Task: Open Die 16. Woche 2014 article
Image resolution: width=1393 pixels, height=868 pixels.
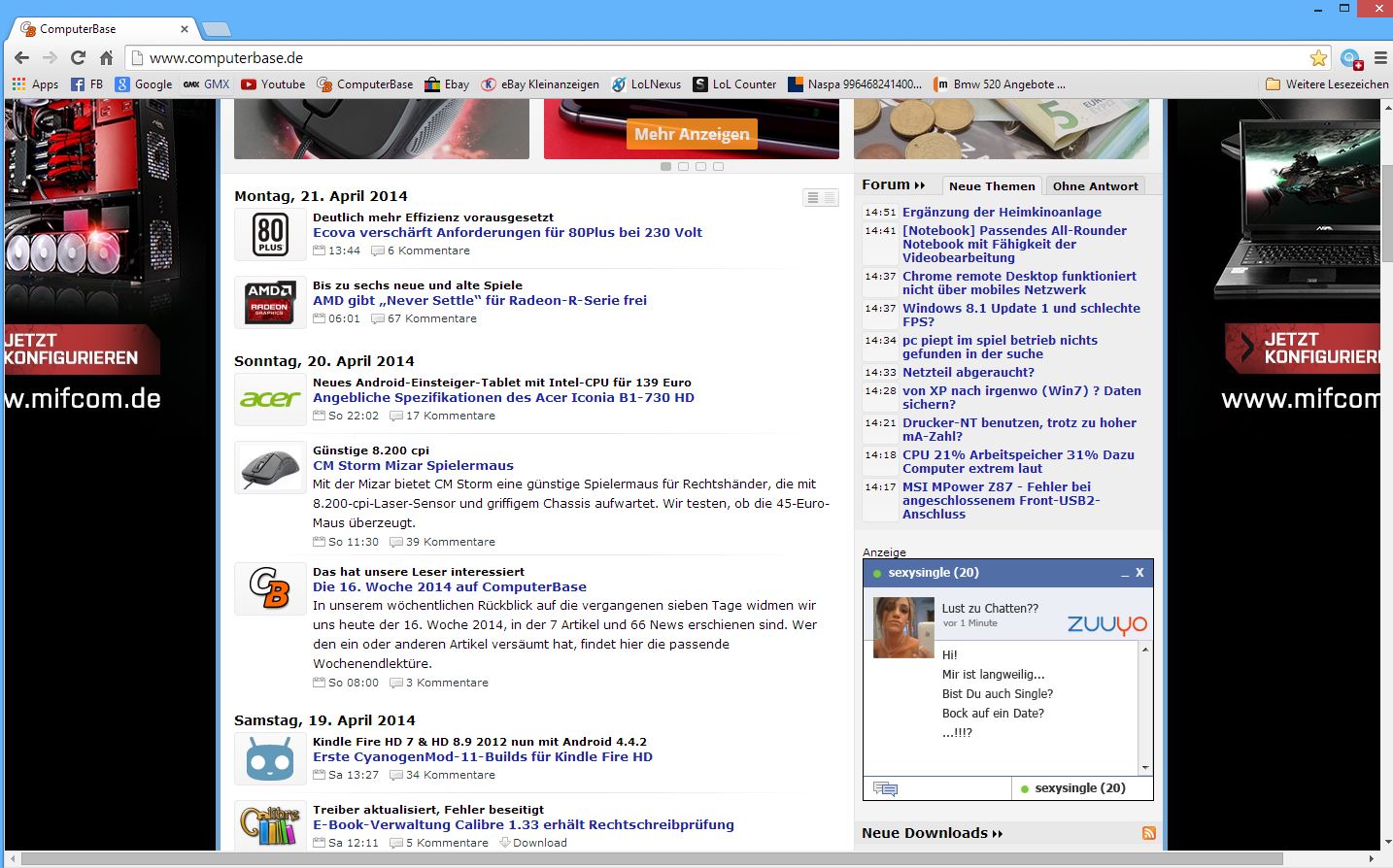Action: pyautogui.click(x=450, y=587)
